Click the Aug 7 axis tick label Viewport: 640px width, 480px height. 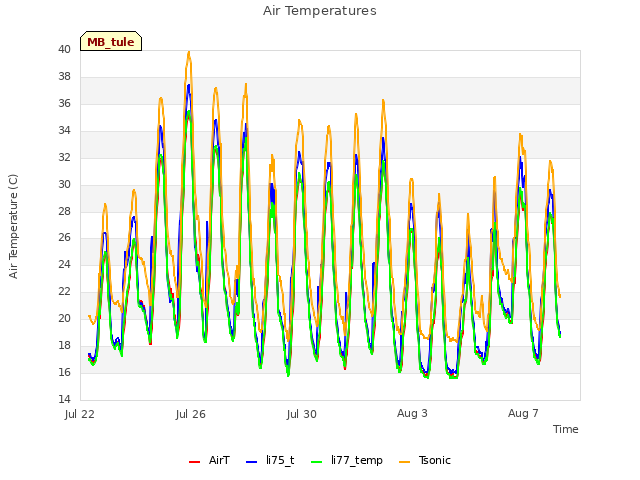click(x=523, y=413)
